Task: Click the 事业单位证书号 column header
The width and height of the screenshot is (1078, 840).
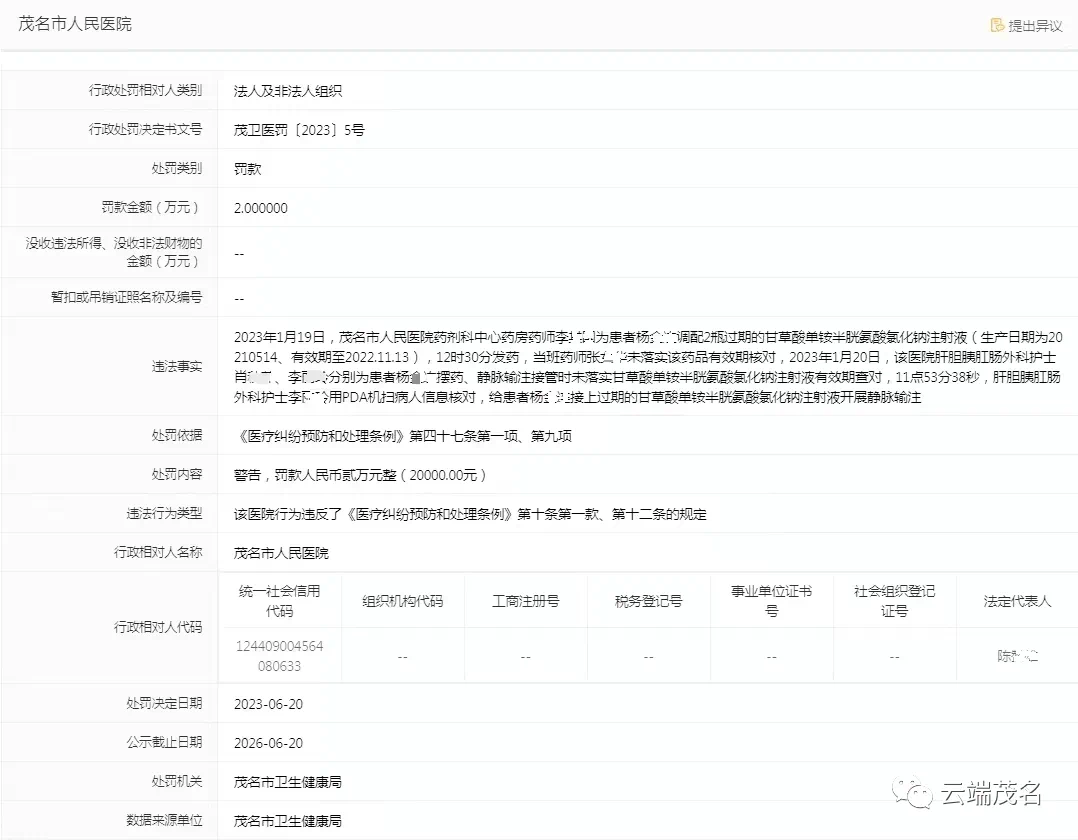Action: tap(771, 599)
